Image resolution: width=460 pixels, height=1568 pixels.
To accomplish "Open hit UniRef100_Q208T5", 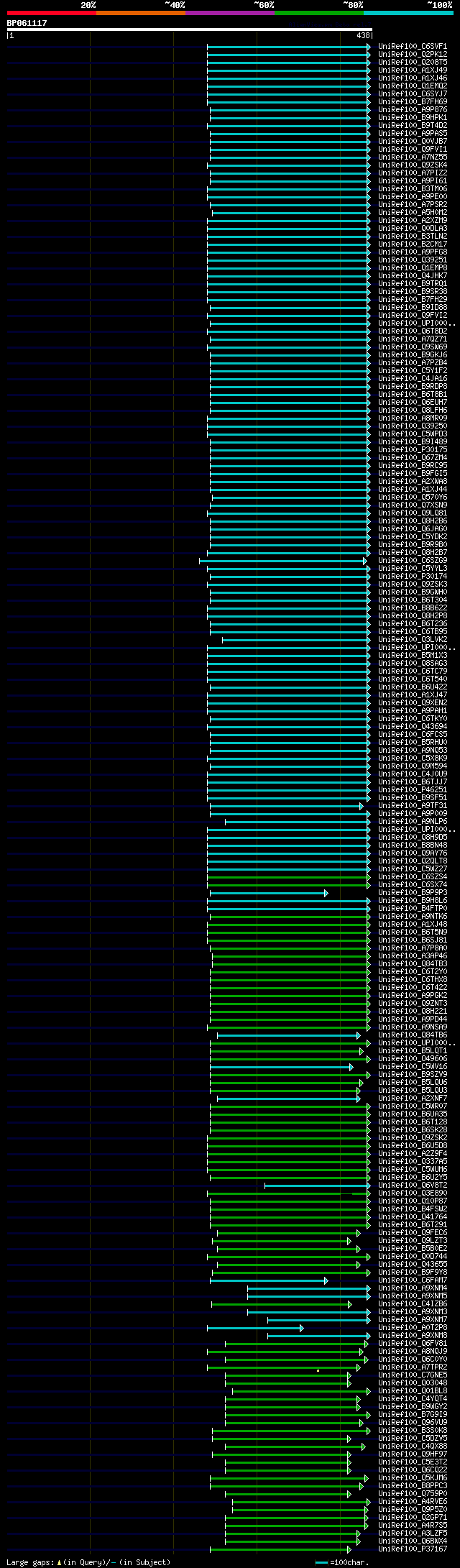I will pyautogui.click(x=413, y=63).
